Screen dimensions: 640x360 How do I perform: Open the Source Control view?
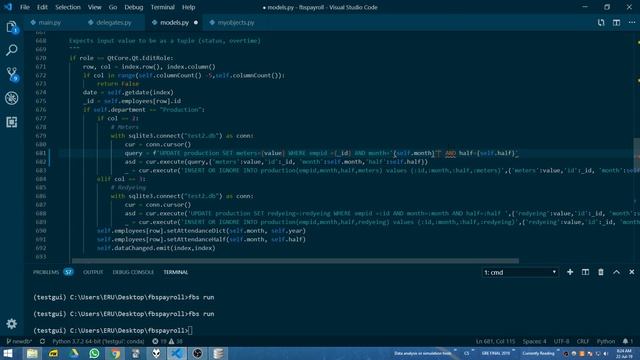(11, 74)
